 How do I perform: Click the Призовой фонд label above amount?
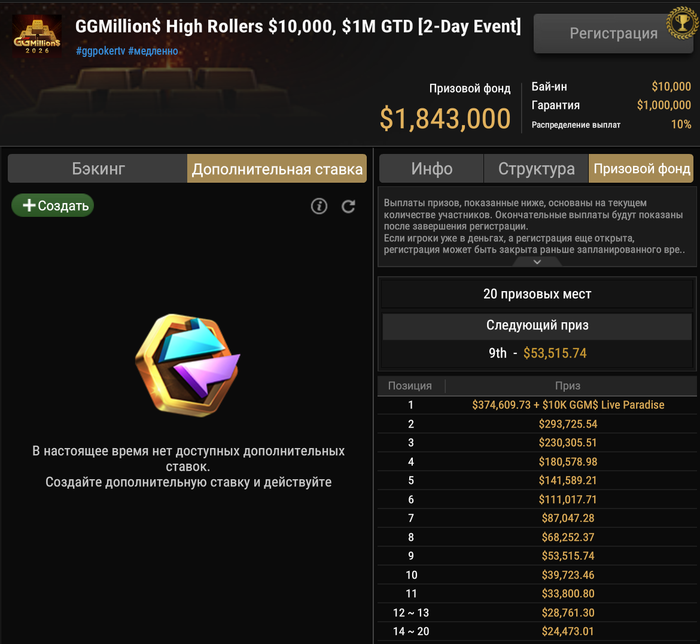470,88
